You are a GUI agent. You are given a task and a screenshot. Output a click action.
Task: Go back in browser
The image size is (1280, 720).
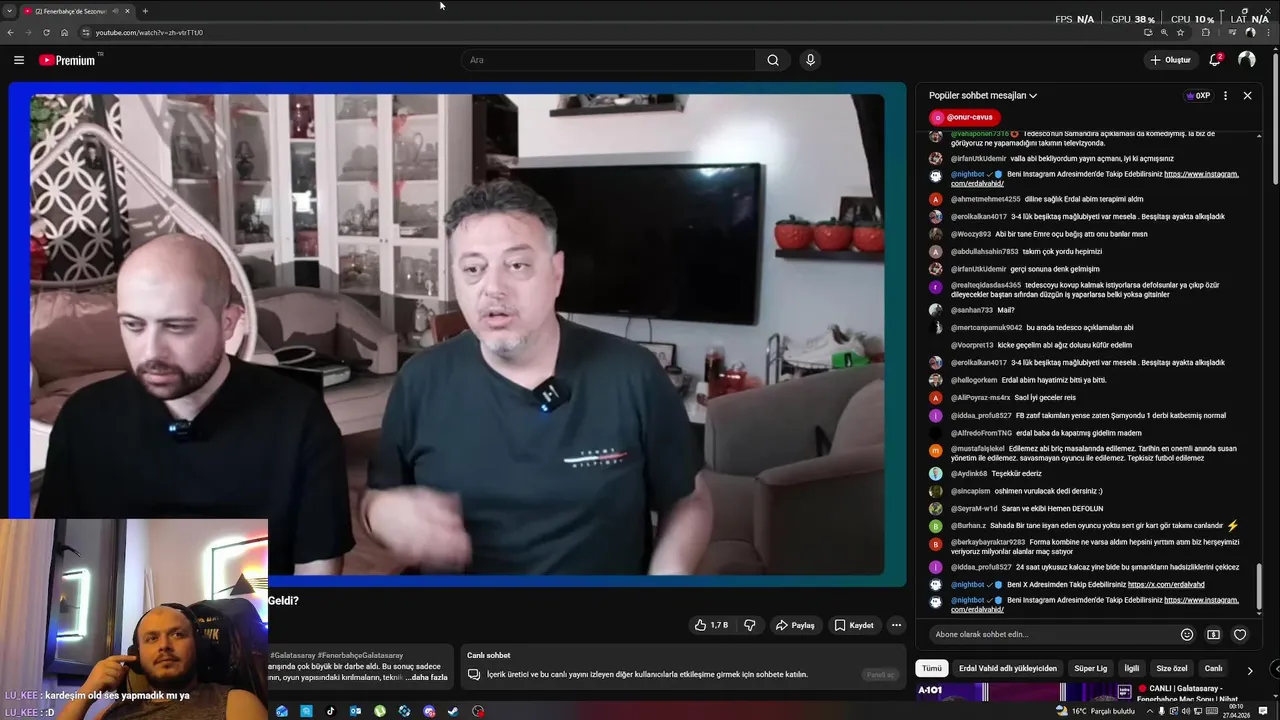coord(10,32)
